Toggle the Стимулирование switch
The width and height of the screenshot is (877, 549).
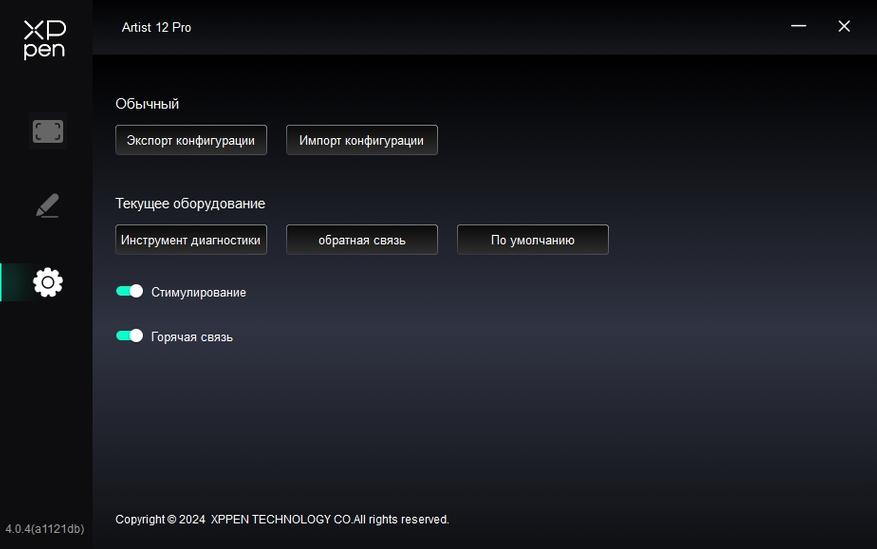tap(129, 291)
